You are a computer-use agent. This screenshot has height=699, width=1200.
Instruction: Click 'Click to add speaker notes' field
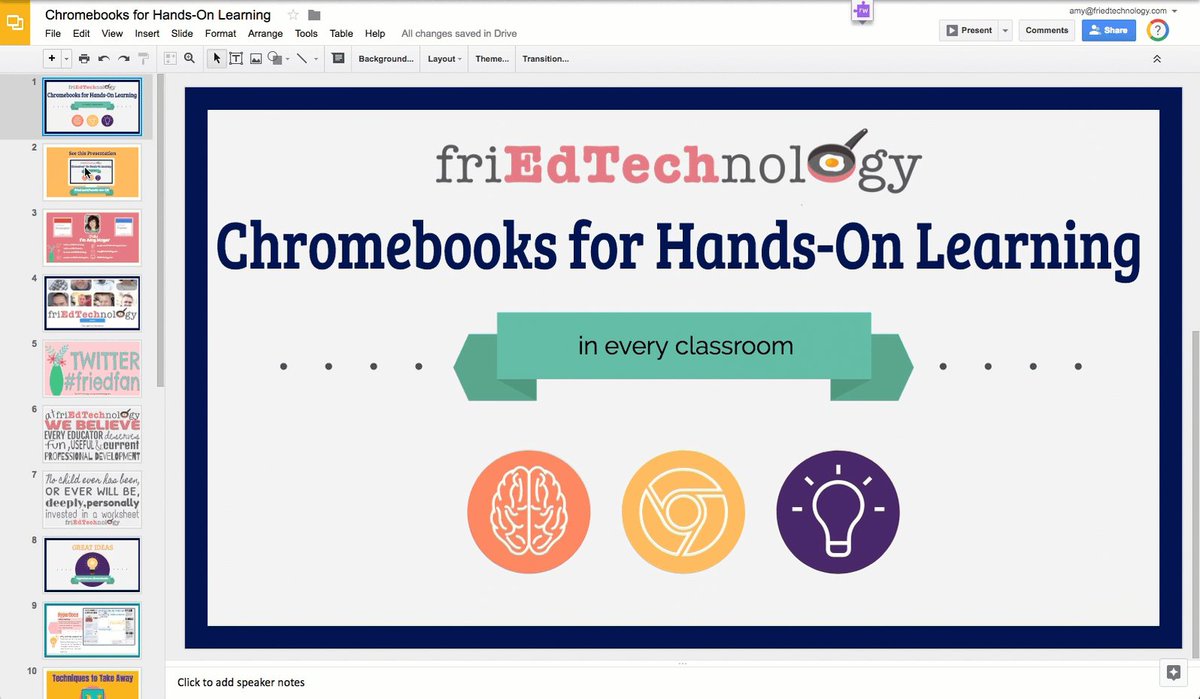[x=241, y=682]
